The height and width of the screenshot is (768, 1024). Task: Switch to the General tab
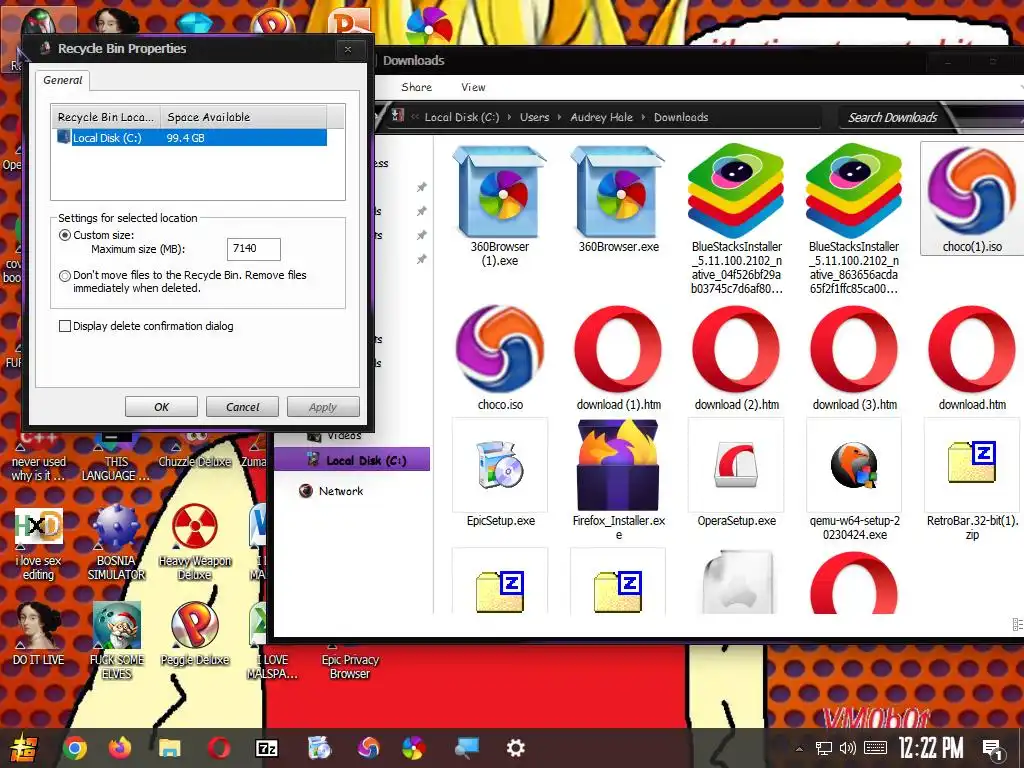coord(63,80)
